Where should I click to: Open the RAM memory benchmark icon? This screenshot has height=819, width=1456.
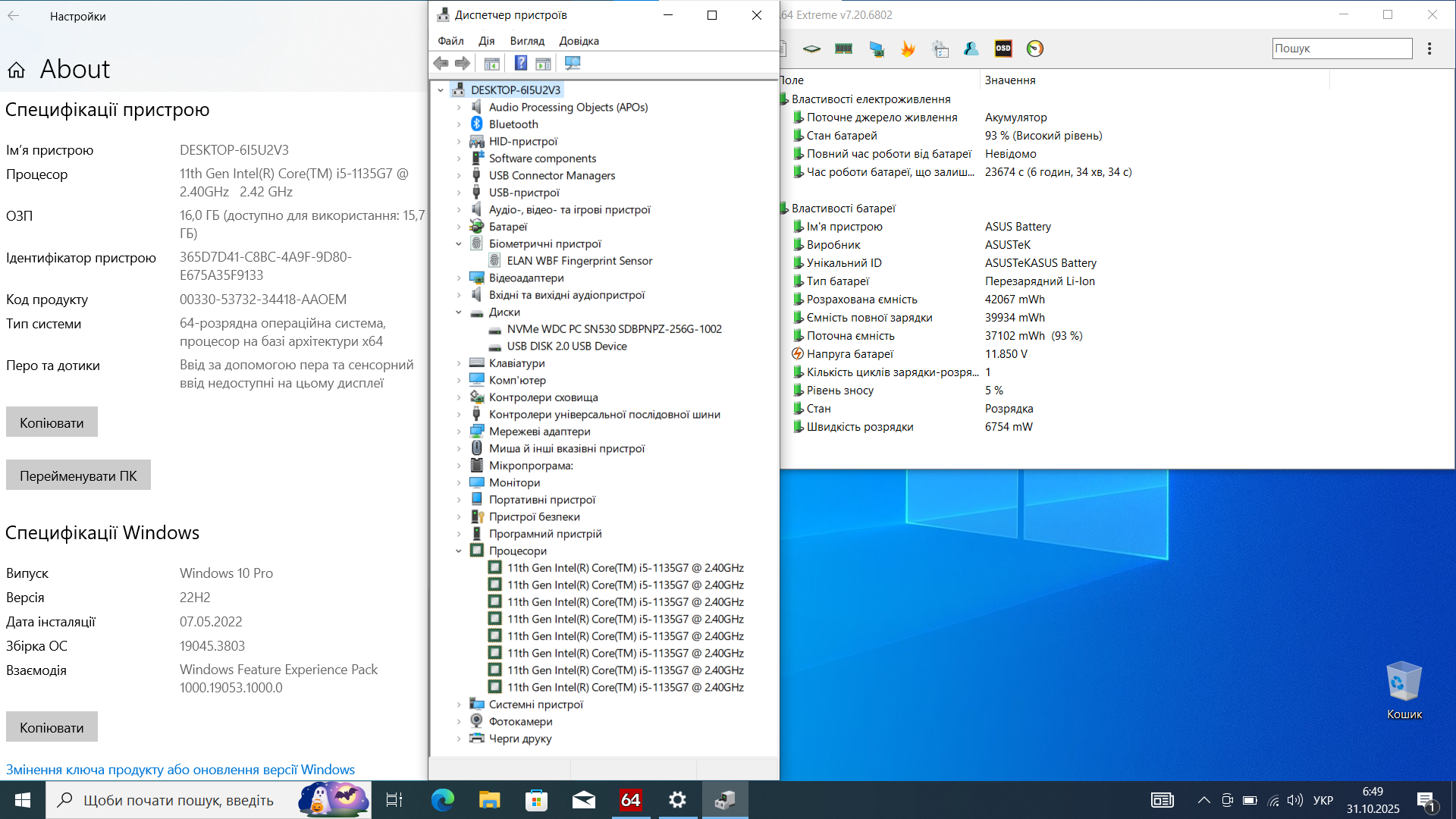pos(843,49)
